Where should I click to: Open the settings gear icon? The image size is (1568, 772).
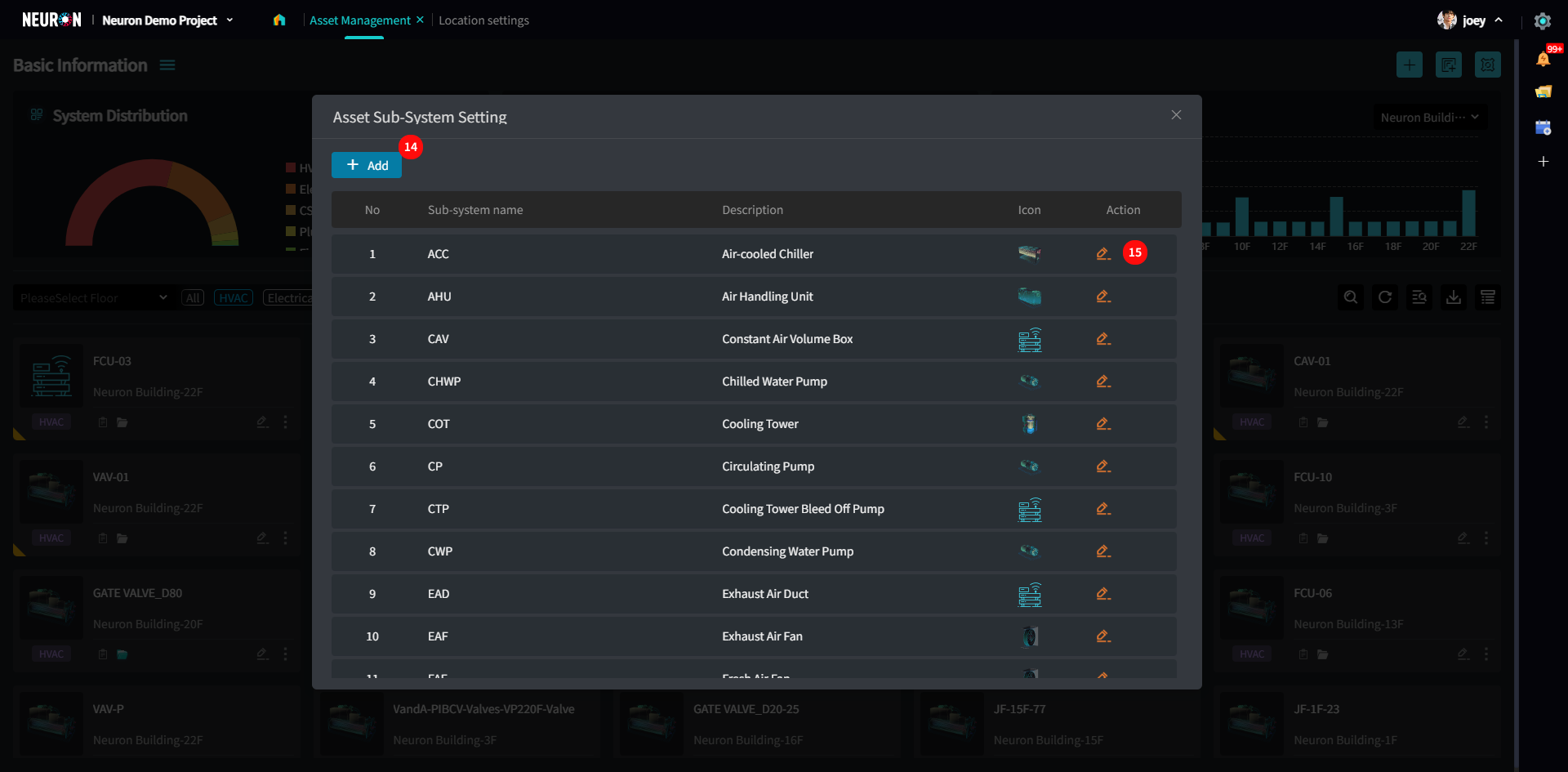tap(1543, 20)
